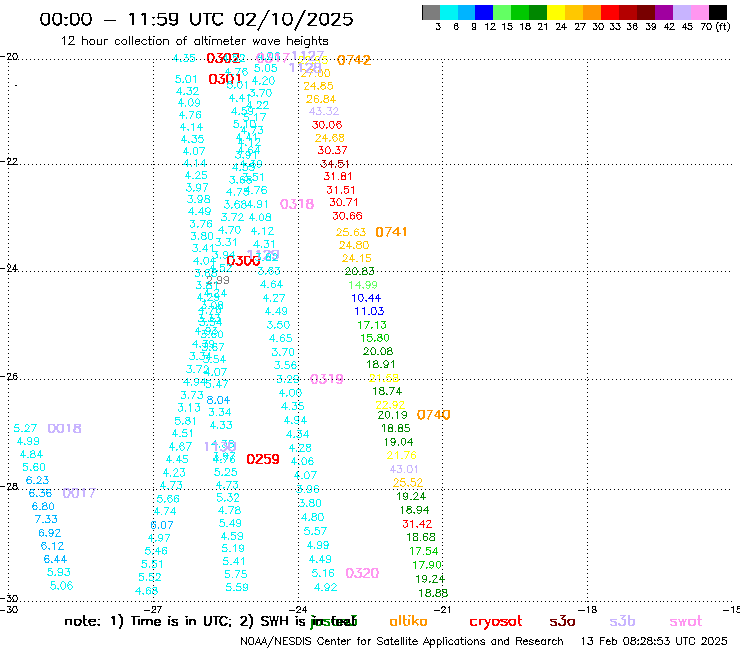
Task: Click the 25.52 wave height value
Action: [x=408, y=482]
